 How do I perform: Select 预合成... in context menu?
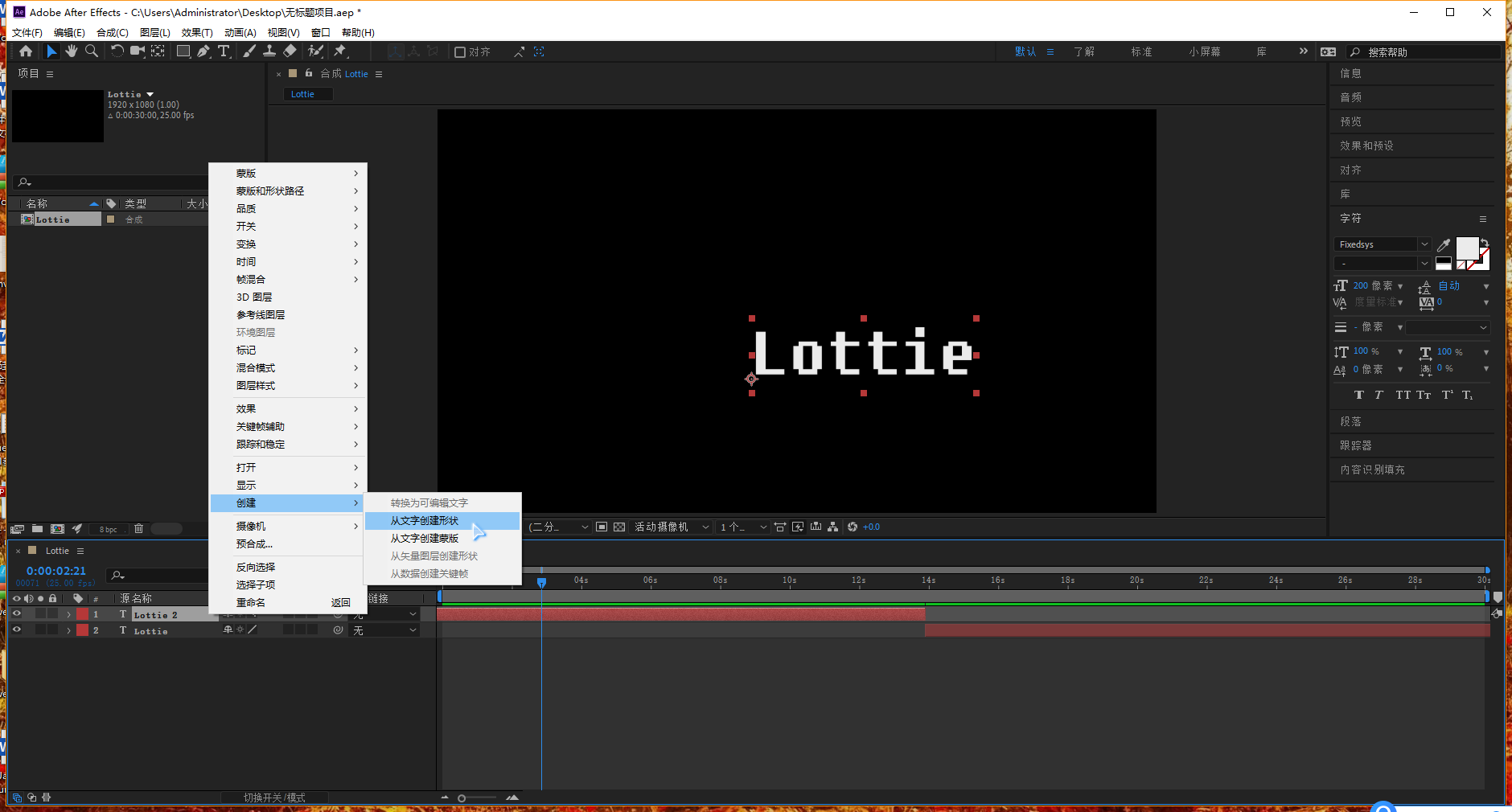[x=288, y=544]
